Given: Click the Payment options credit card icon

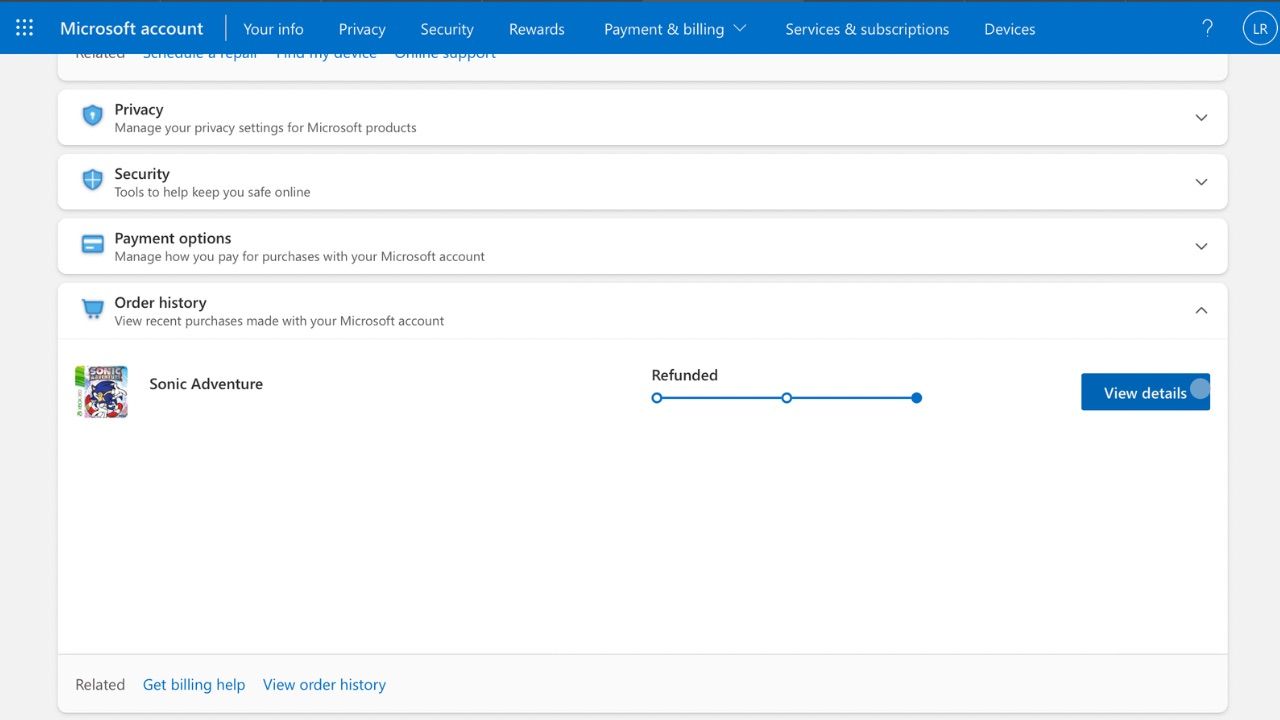Looking at the screenshot, I should 92,245.
